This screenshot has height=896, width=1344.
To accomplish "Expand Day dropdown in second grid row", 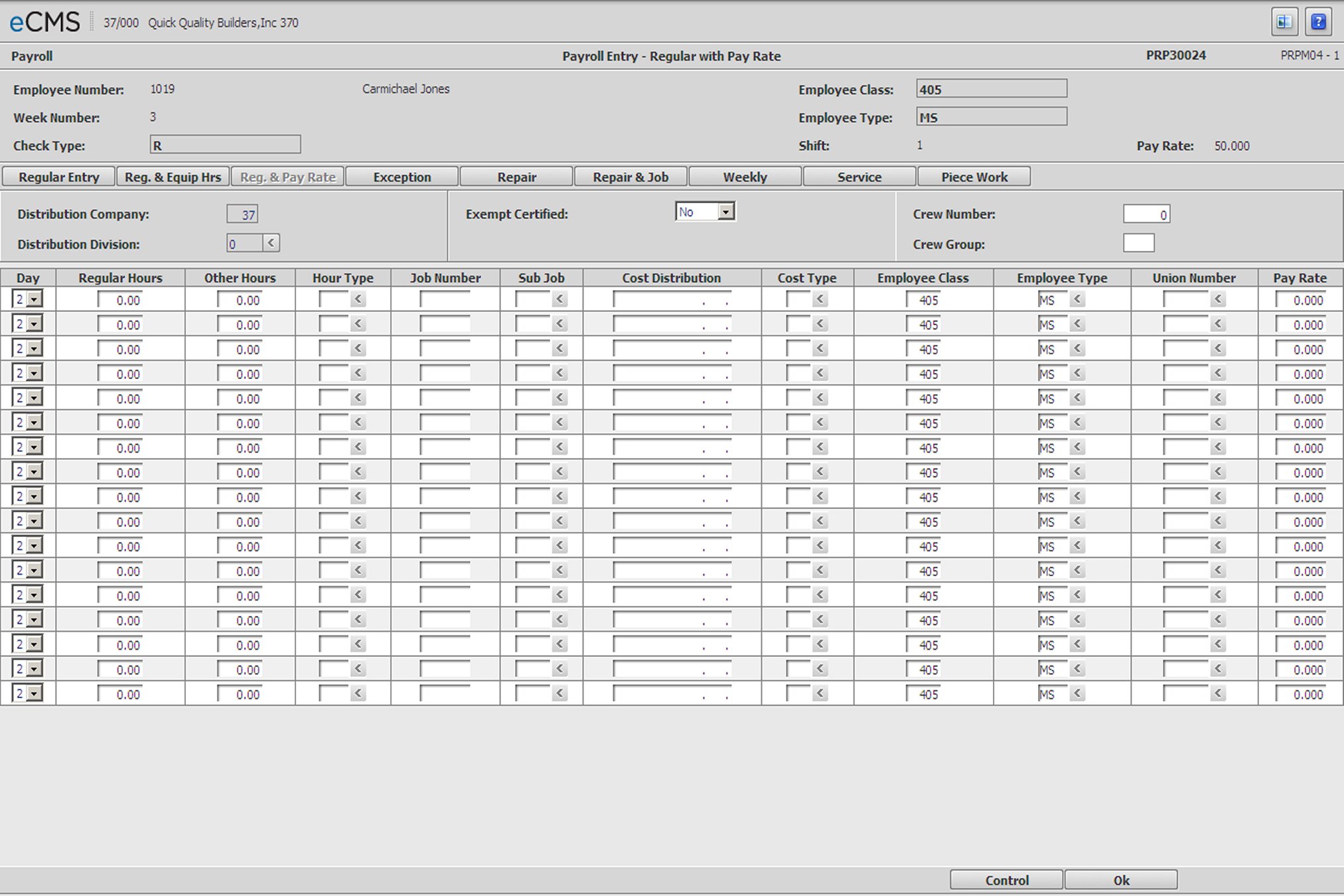I will [x=34, y=324].
